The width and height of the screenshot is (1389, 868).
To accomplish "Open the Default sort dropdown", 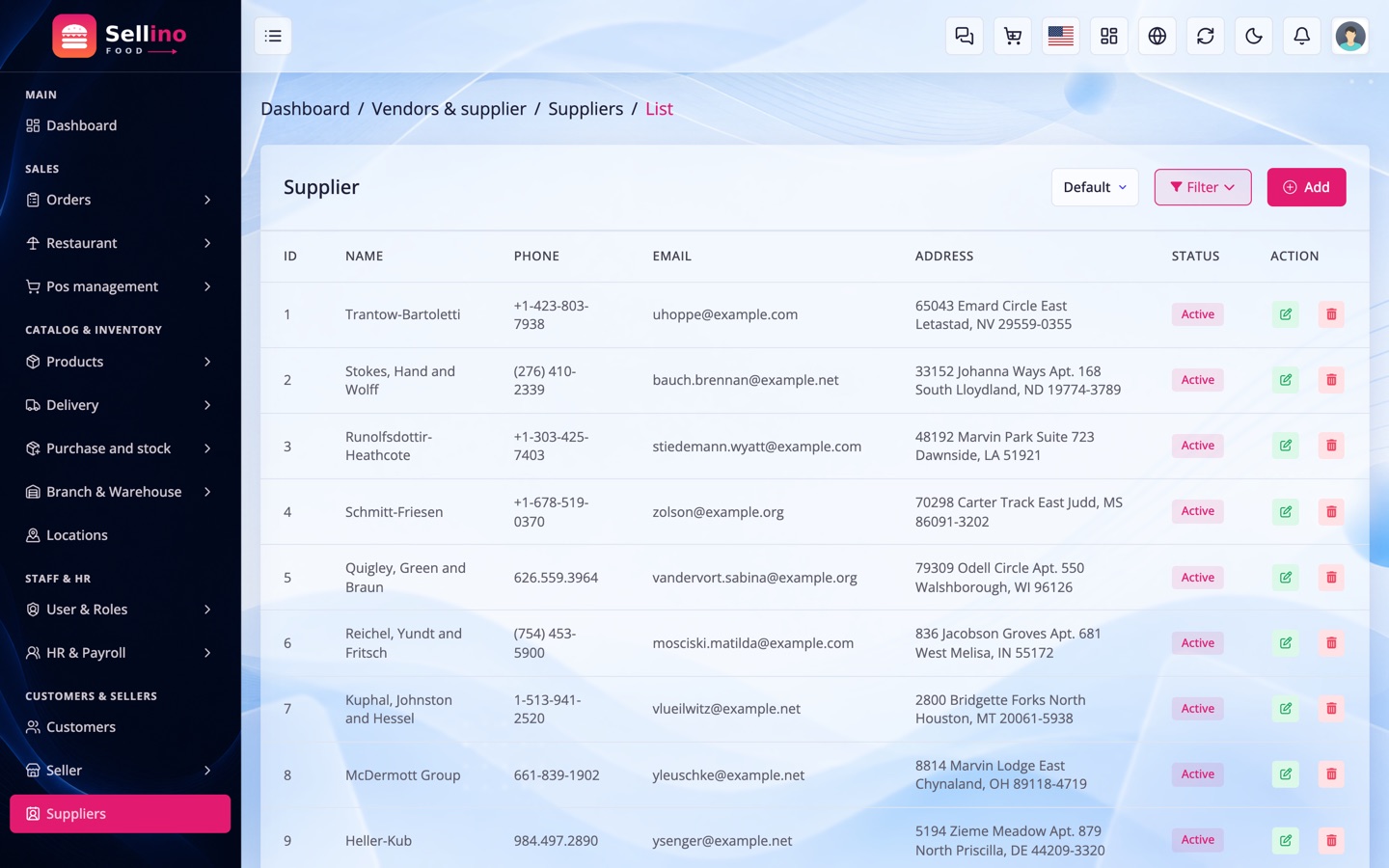I will [1095, 187].
